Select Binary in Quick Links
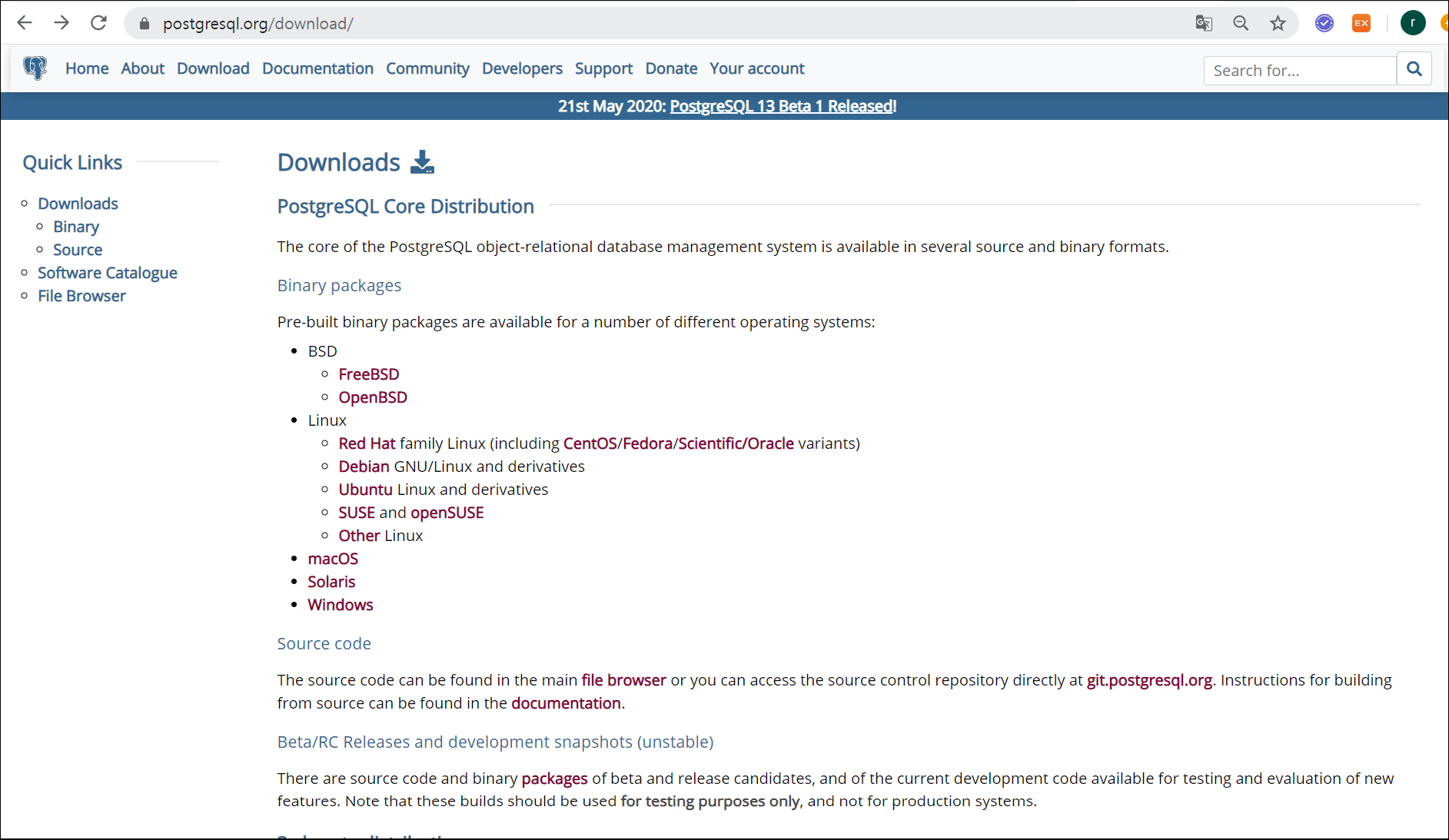The image size is (1449, 840). 76,227
